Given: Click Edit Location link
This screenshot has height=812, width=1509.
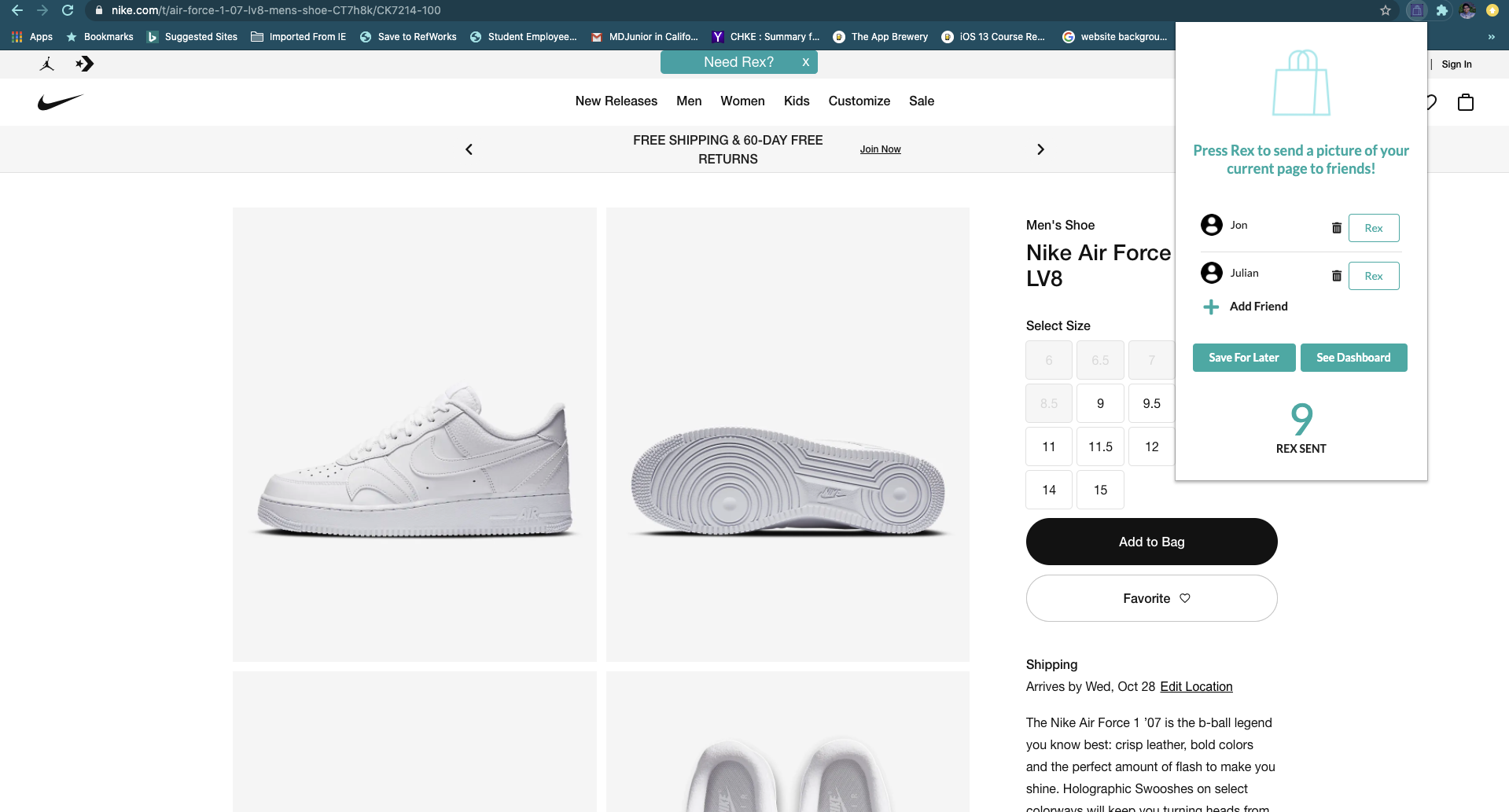Looking at the screenshot, I should click(x=1196, y=686).
